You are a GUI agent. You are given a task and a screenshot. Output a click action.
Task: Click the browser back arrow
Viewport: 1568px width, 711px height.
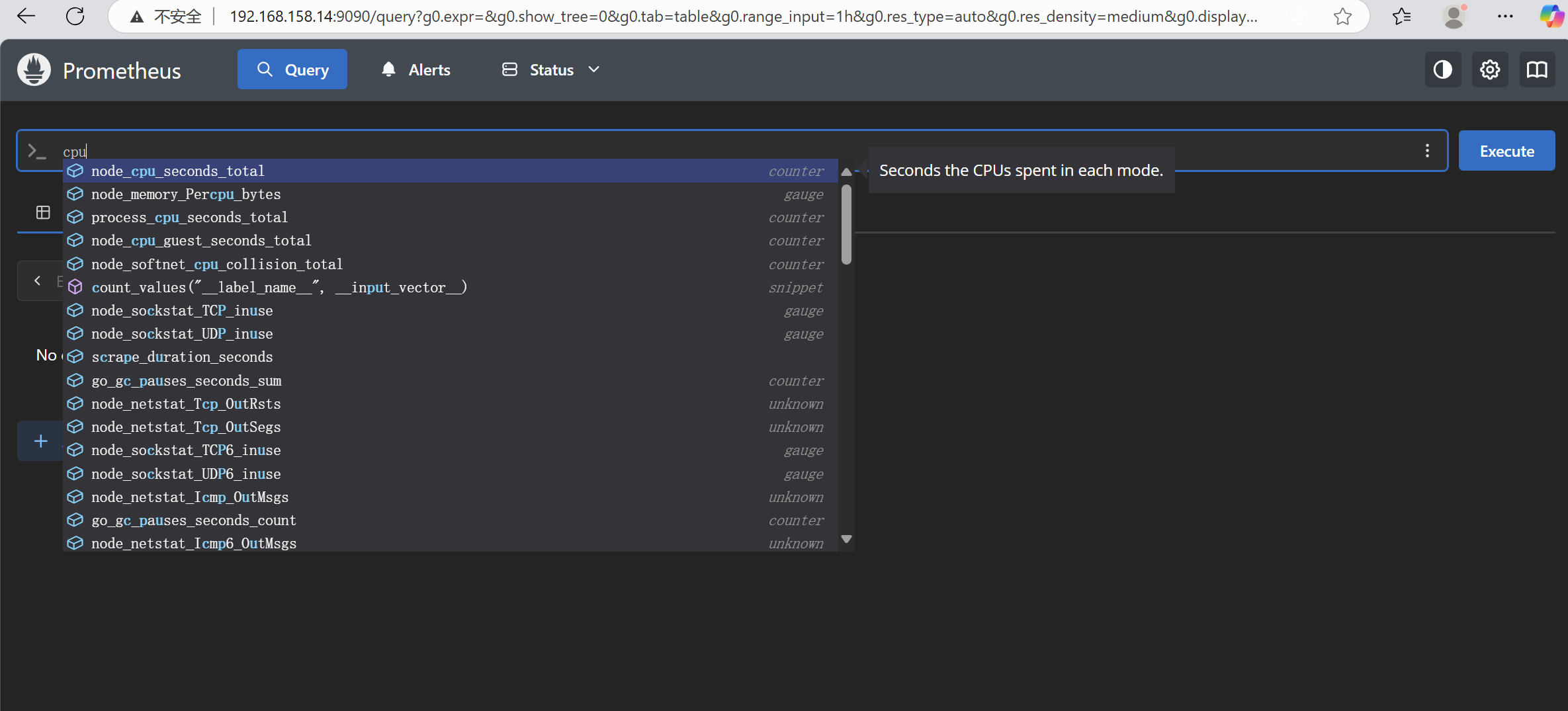click(x=26, y=16)
